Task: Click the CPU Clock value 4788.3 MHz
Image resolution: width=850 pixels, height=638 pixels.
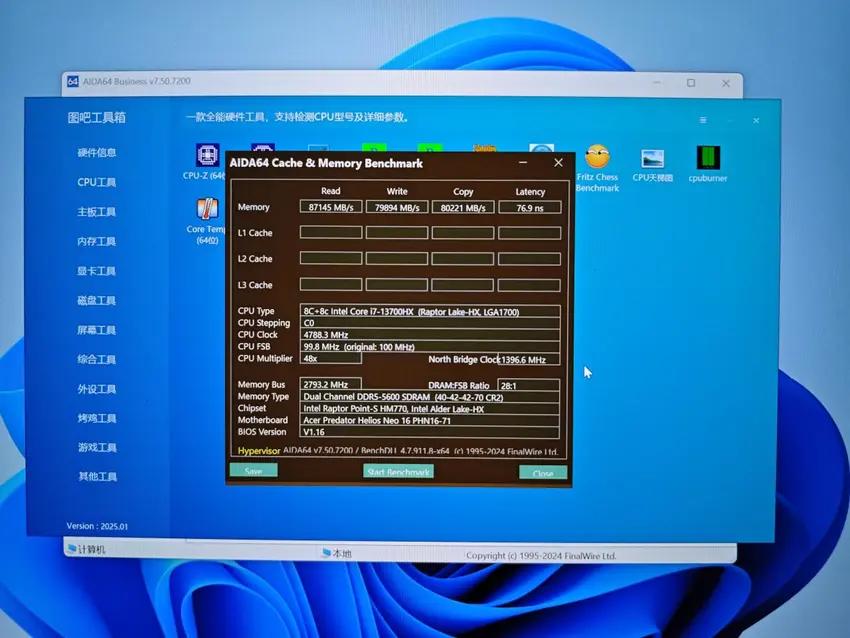Action: coord(430,335)
